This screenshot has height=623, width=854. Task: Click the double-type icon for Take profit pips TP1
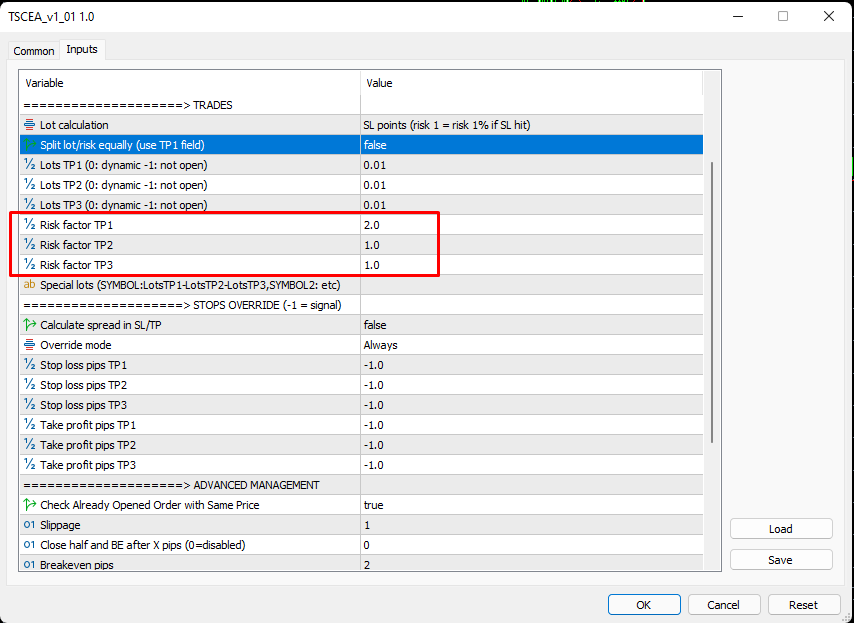pyautogui.click(x=29, y=425)
